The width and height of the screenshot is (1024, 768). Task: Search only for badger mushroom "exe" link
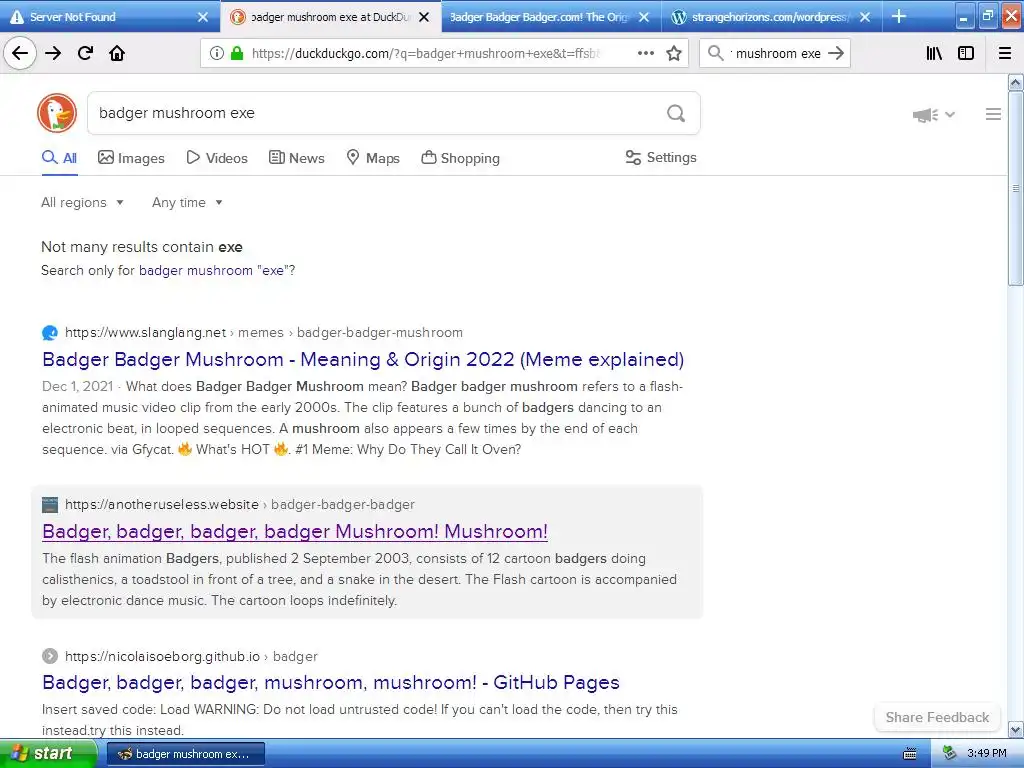[212, 270]
